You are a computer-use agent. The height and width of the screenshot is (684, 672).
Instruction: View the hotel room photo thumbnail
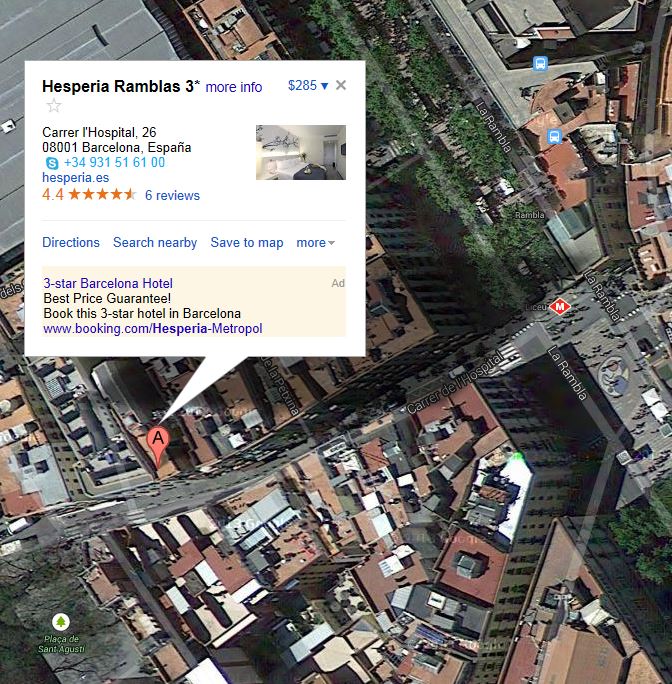[x=301, y=152]
